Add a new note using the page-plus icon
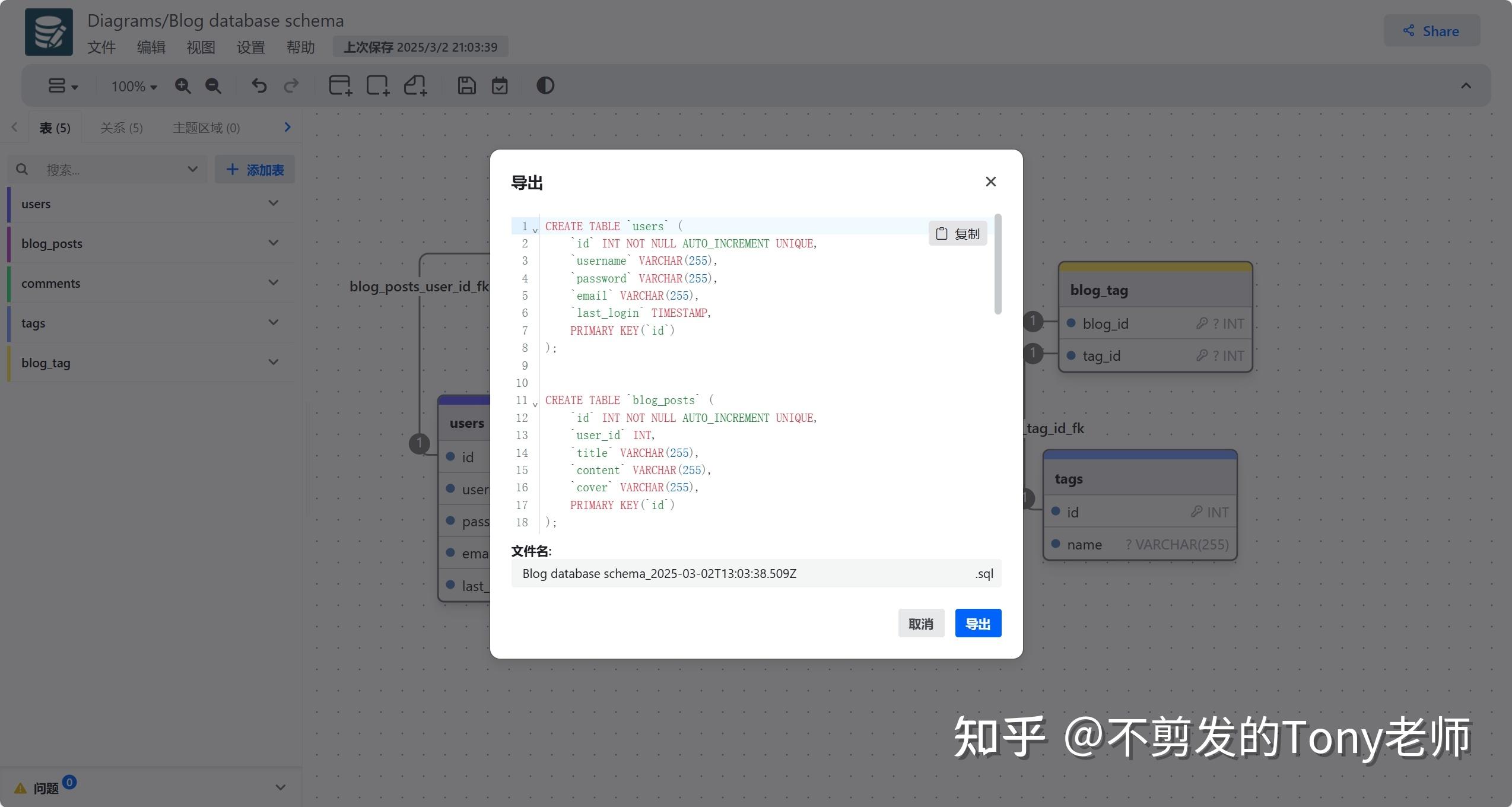 pyautogui.click(x=415, y=85)
